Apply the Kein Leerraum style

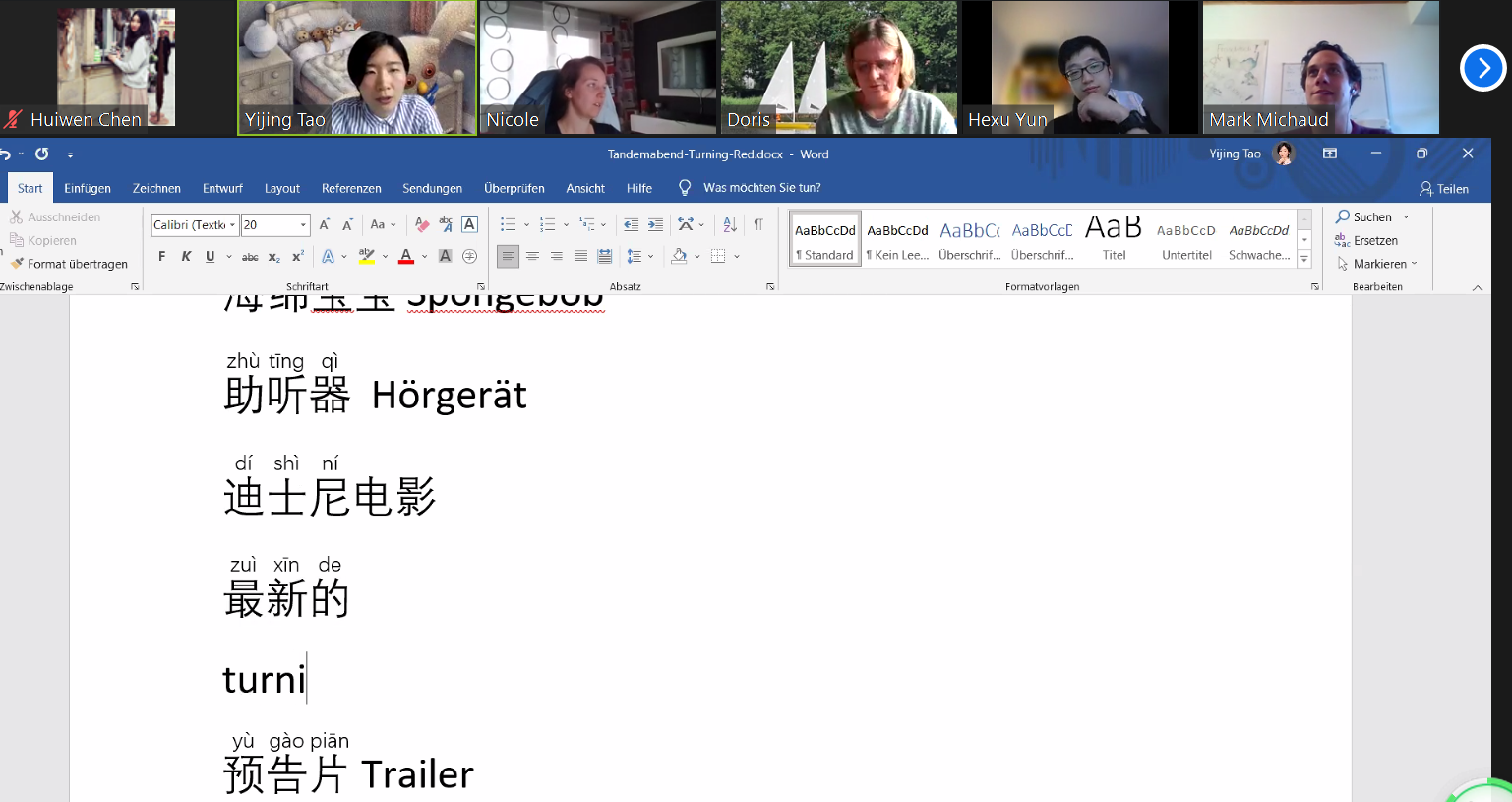(897, 238)
